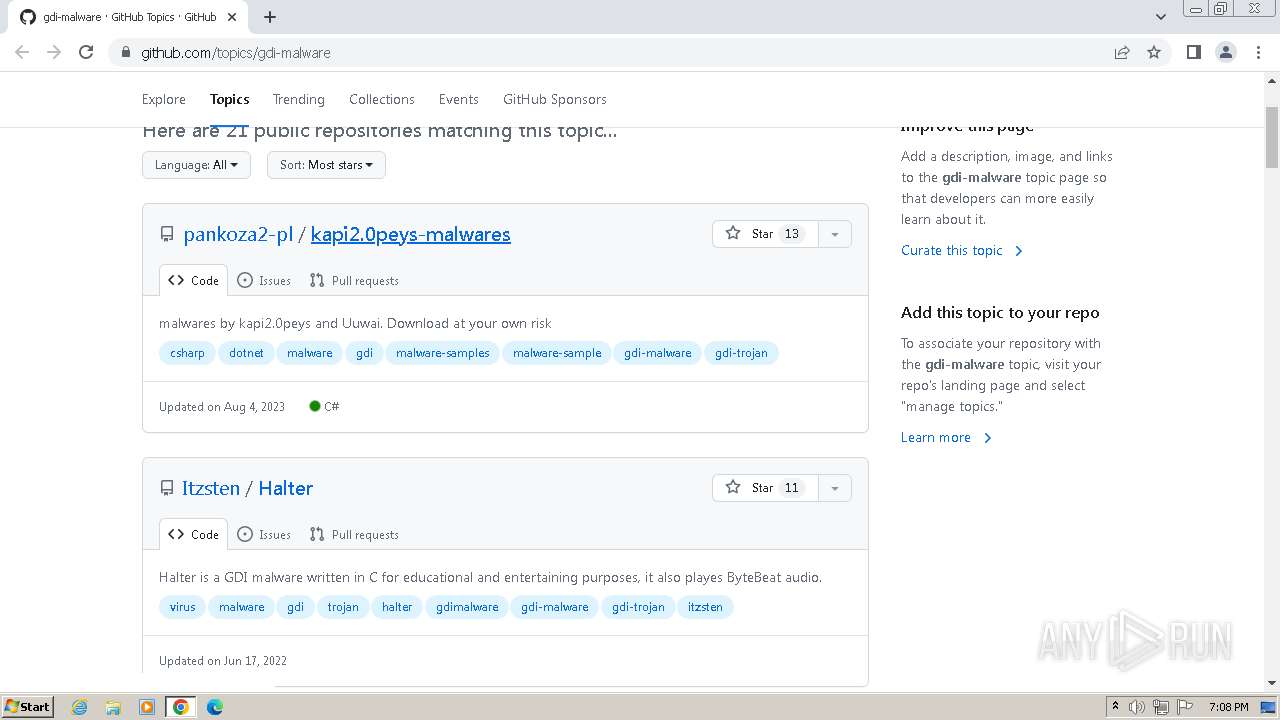The image size is (1280, 720).
Task: Expand star list dropdown for kapi2.0peys-malwares
Action: pos(835,234)
